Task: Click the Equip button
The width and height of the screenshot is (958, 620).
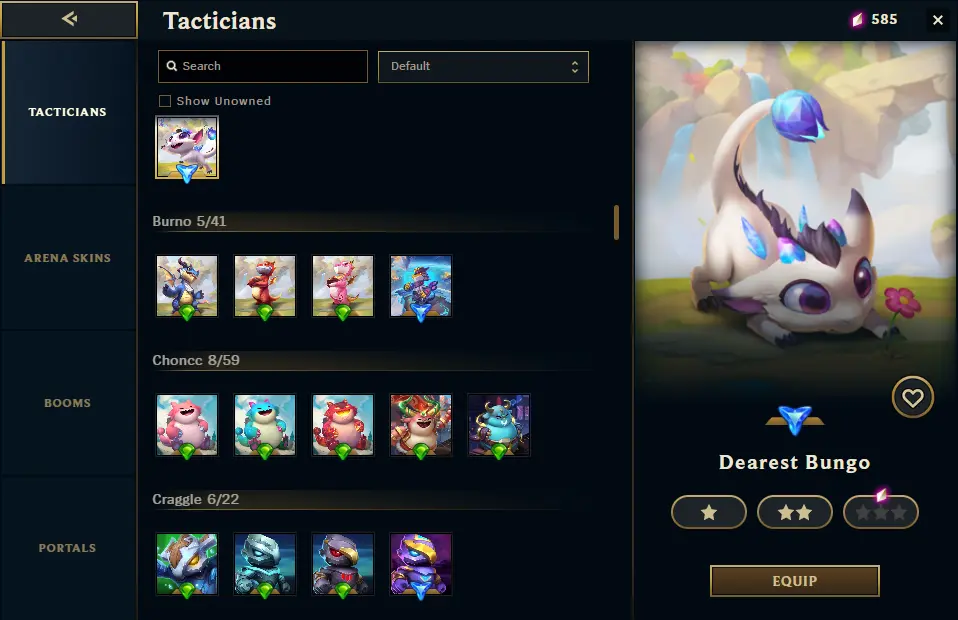Action: point(794,581)
